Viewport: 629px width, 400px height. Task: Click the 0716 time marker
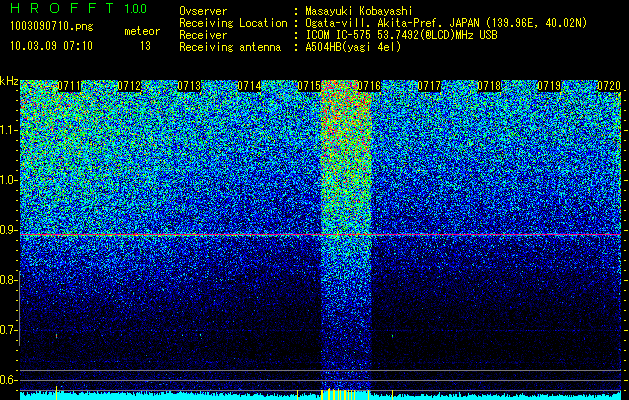point(369,86)
